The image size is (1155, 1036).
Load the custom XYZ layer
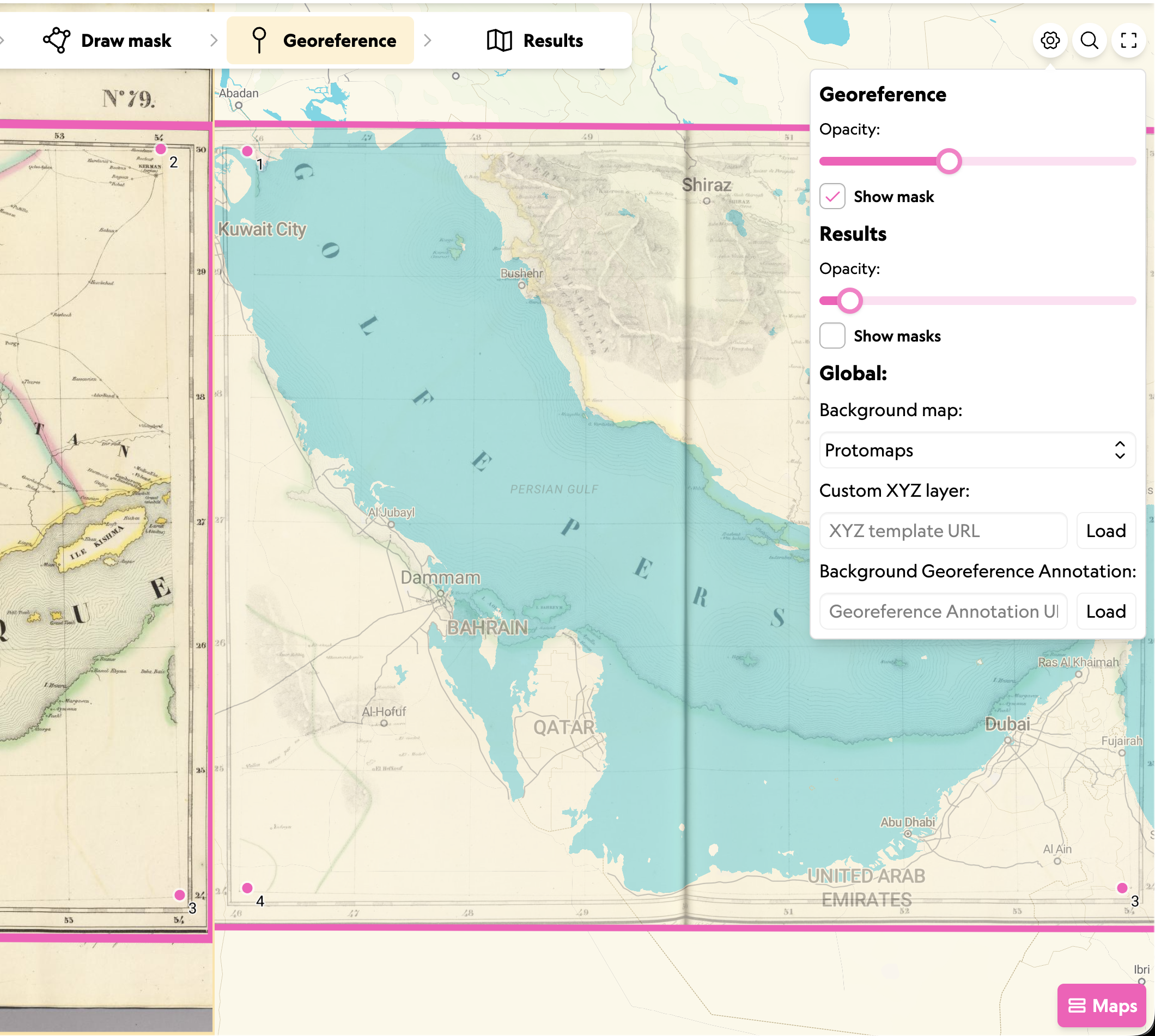pyautogui.click(x=1105, y=531)
